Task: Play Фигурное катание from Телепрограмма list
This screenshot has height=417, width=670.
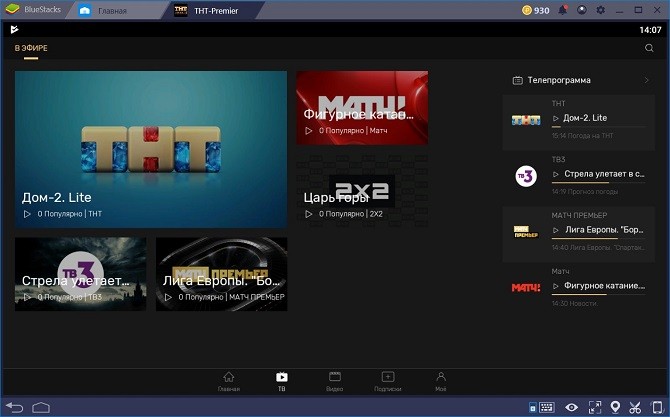Action: coord(555,286)
